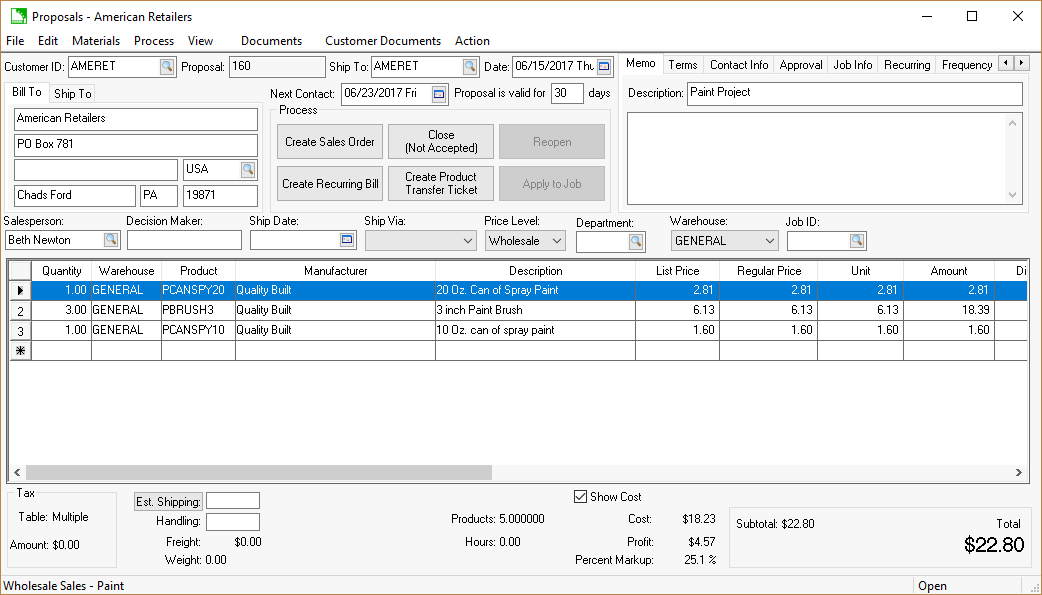This screenshot has width=1042, height=595.
Task: Switch to the Terms tab
Action: [683, 64]
